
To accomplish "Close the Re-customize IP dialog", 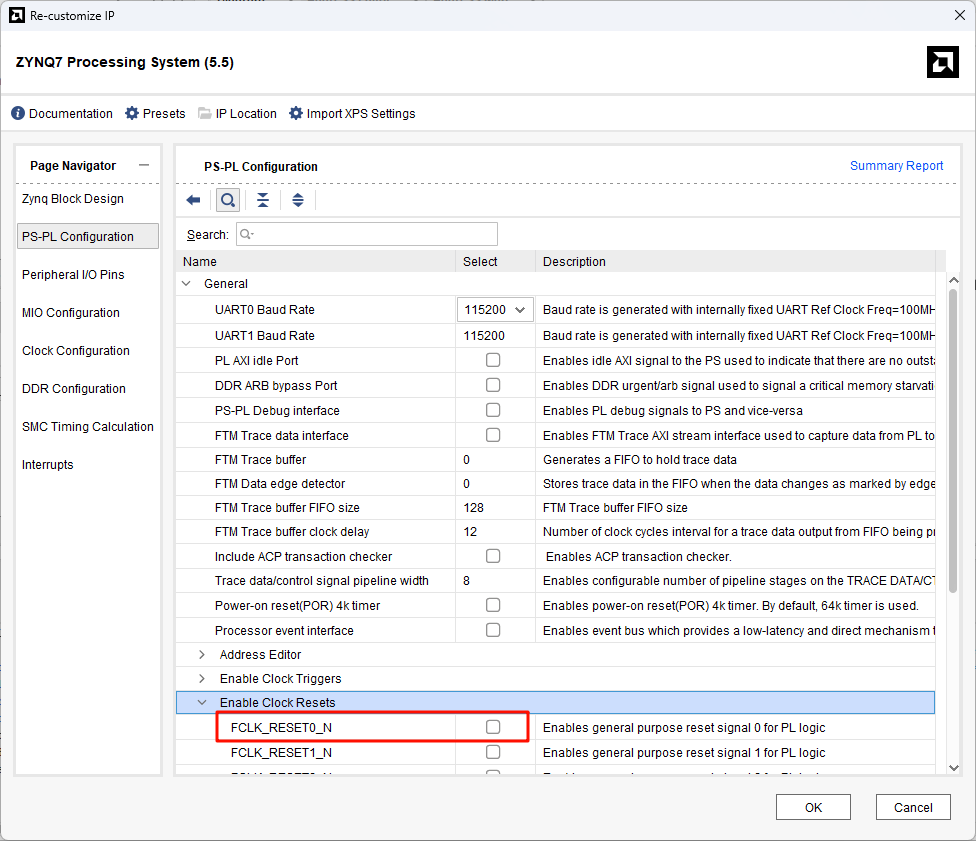I will [960, 16].
